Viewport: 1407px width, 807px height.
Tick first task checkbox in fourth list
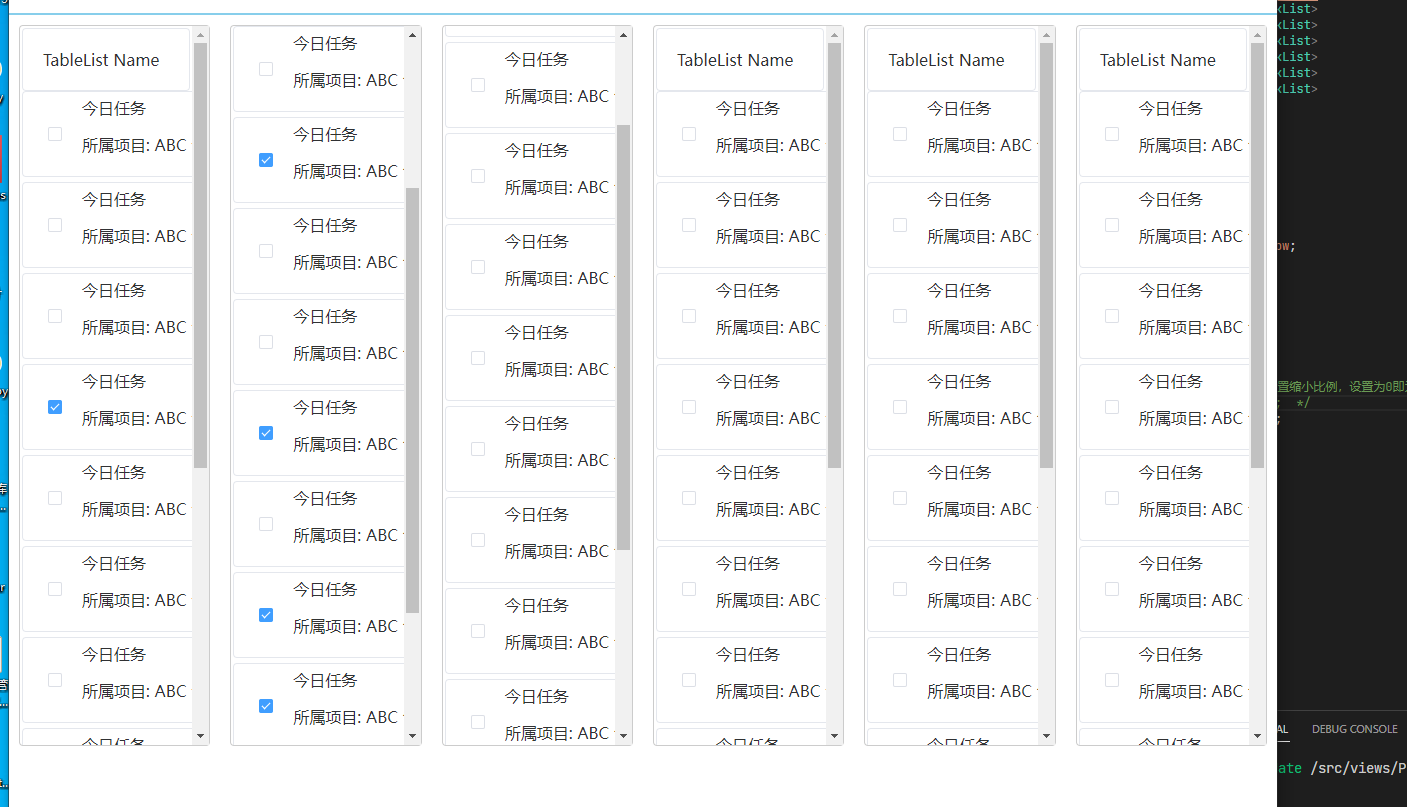tap(689, 134)
